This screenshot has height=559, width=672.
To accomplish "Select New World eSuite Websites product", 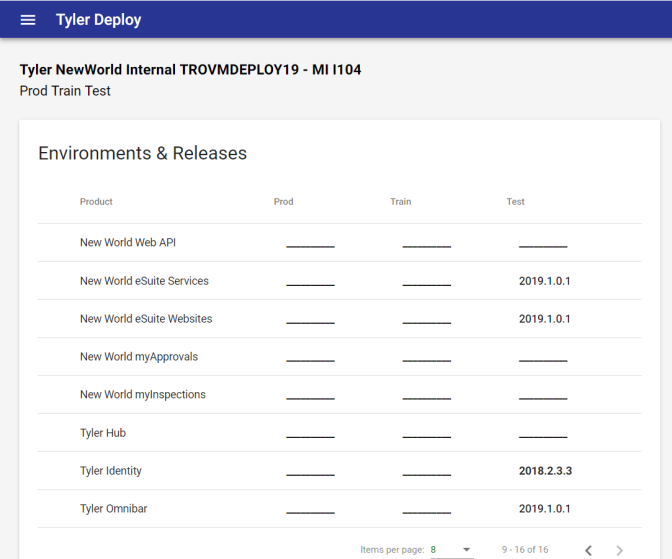I will pyautogui.click(x=146, y=319).
